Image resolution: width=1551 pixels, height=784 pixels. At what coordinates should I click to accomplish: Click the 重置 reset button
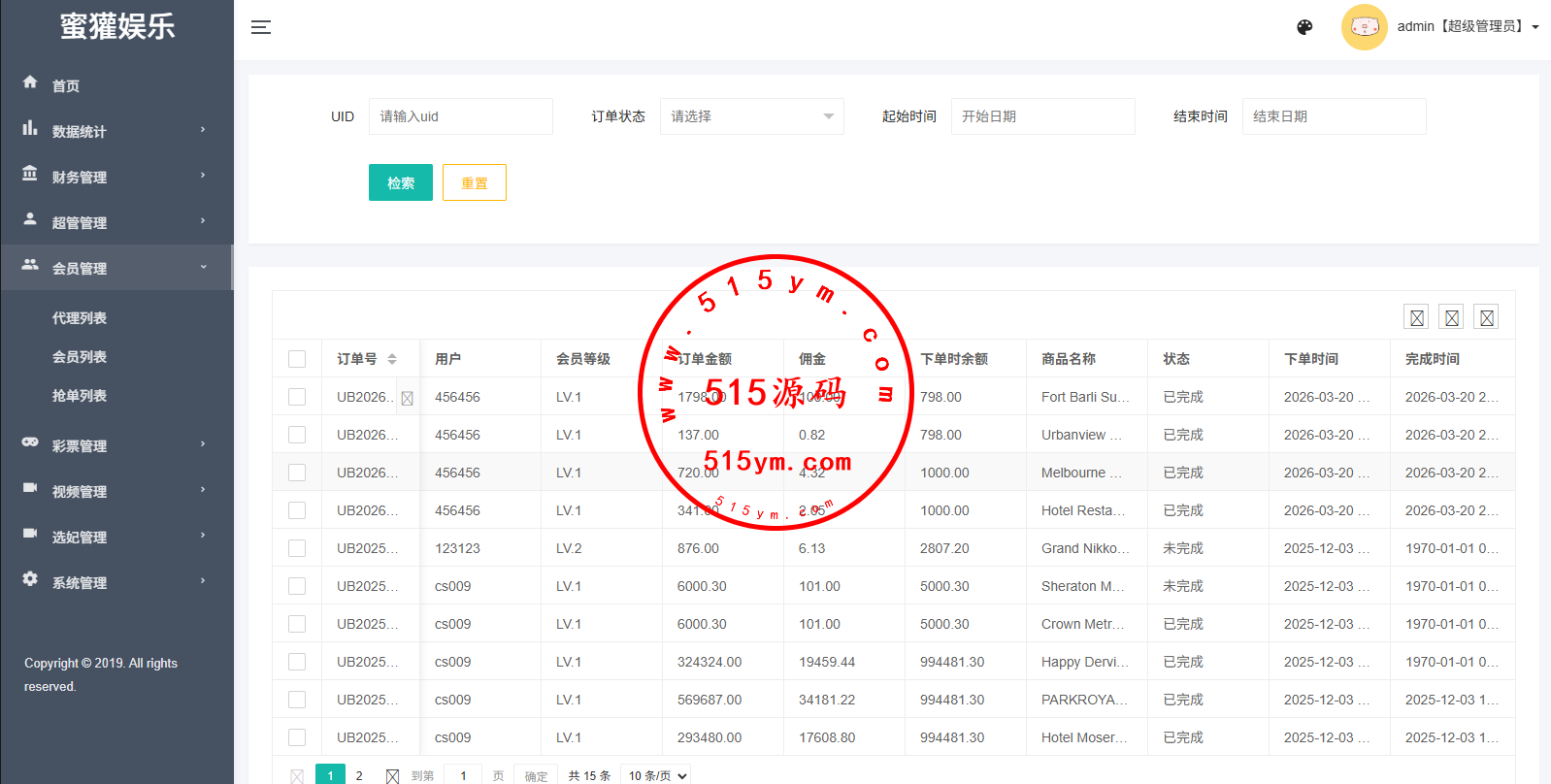[474, 182]
